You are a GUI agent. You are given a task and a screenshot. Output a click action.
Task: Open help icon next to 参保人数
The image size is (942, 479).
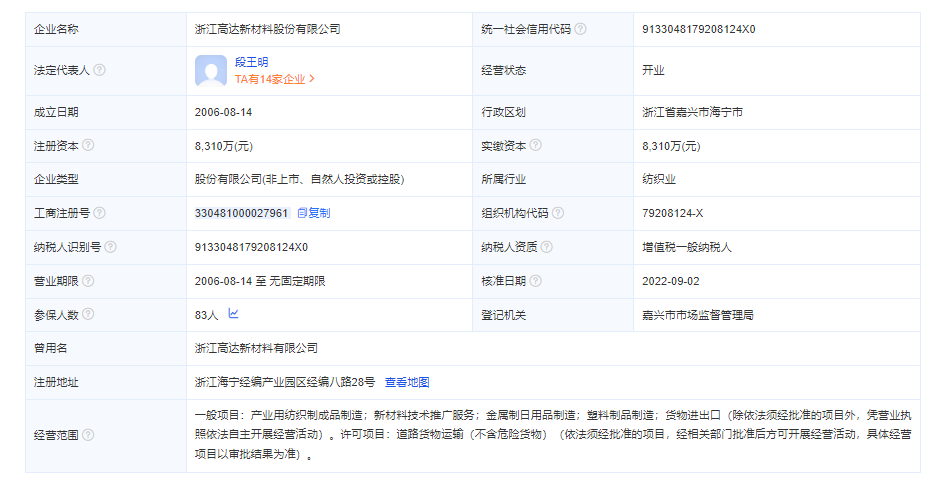(88, 314)
